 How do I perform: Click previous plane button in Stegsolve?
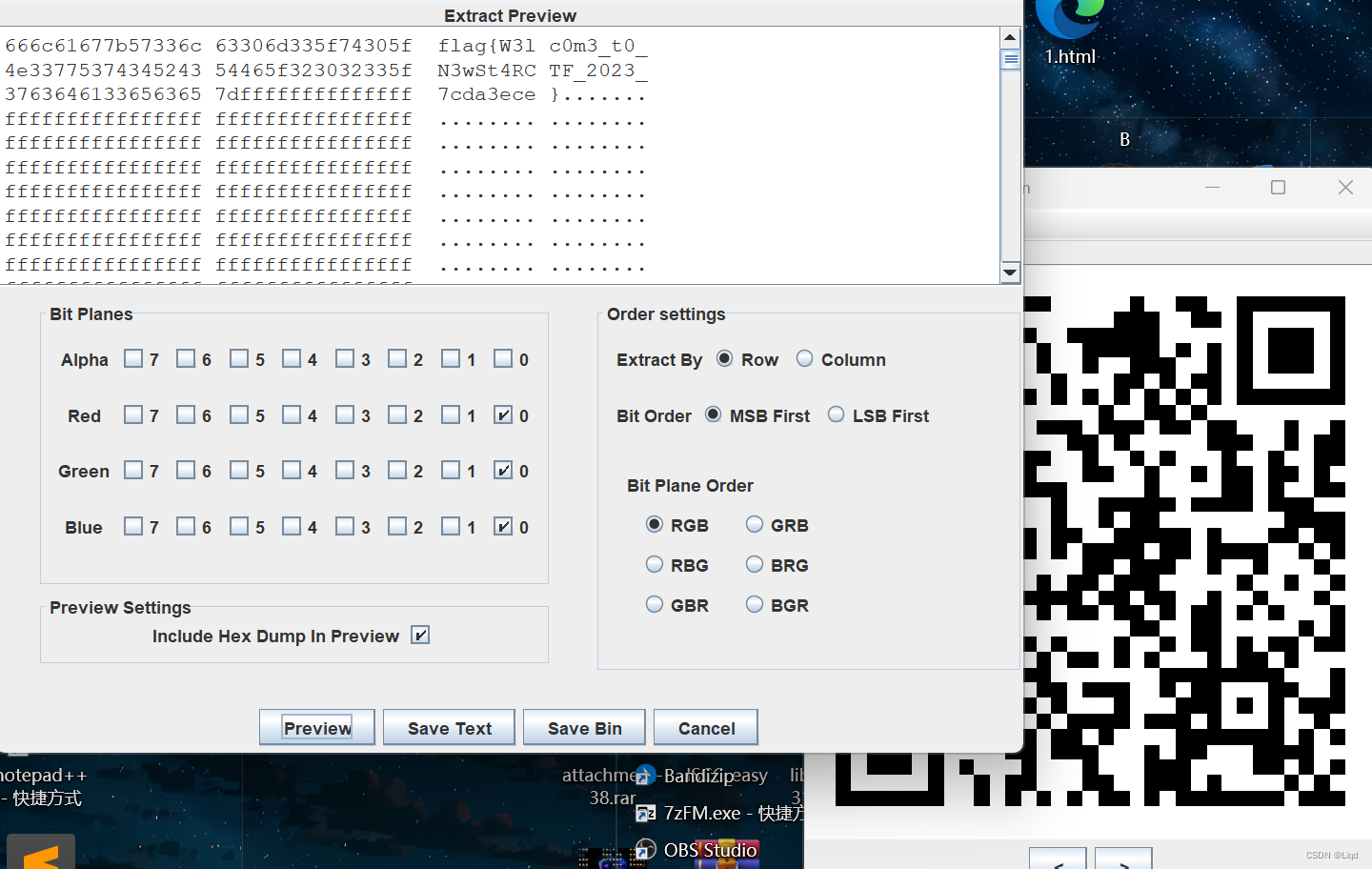click(1058, 858)
